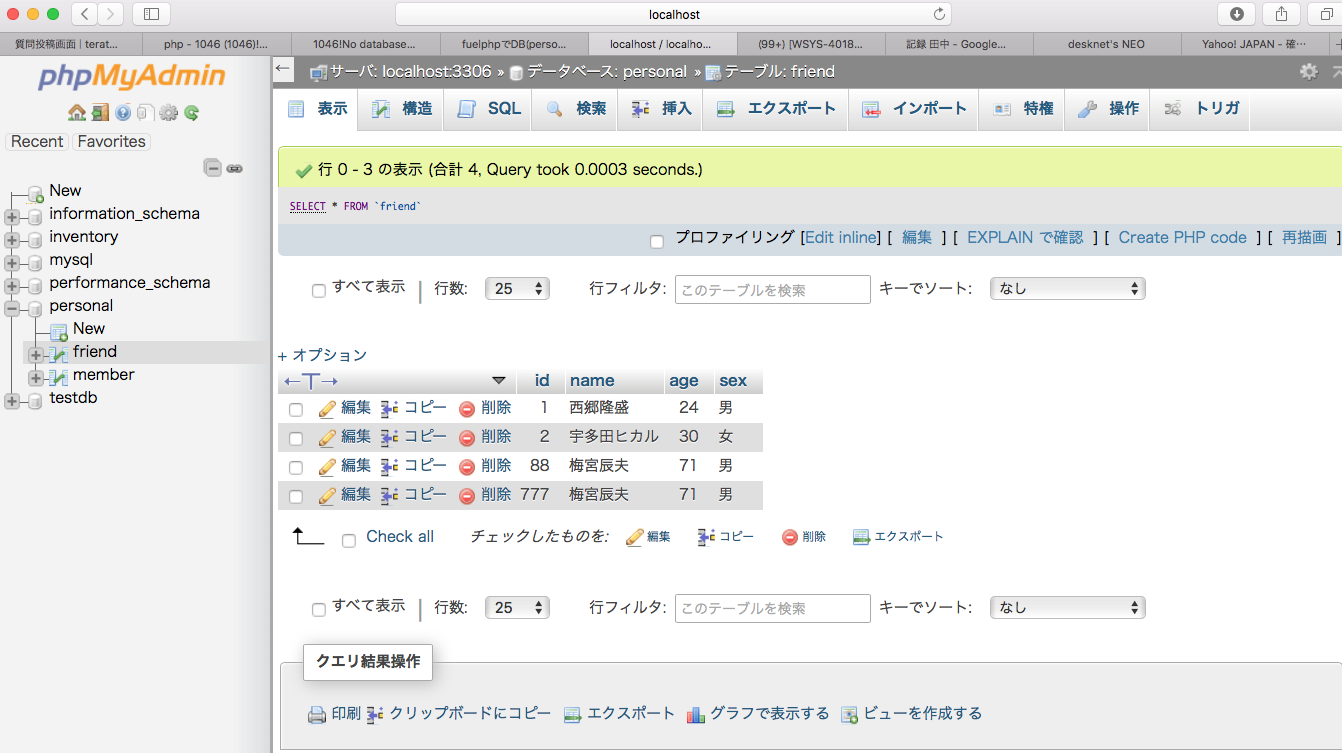1342x753 pixels.
Task: Check the row checkbox for 梅宮辰夫 id 777
Action: click(x=295, y=495)
